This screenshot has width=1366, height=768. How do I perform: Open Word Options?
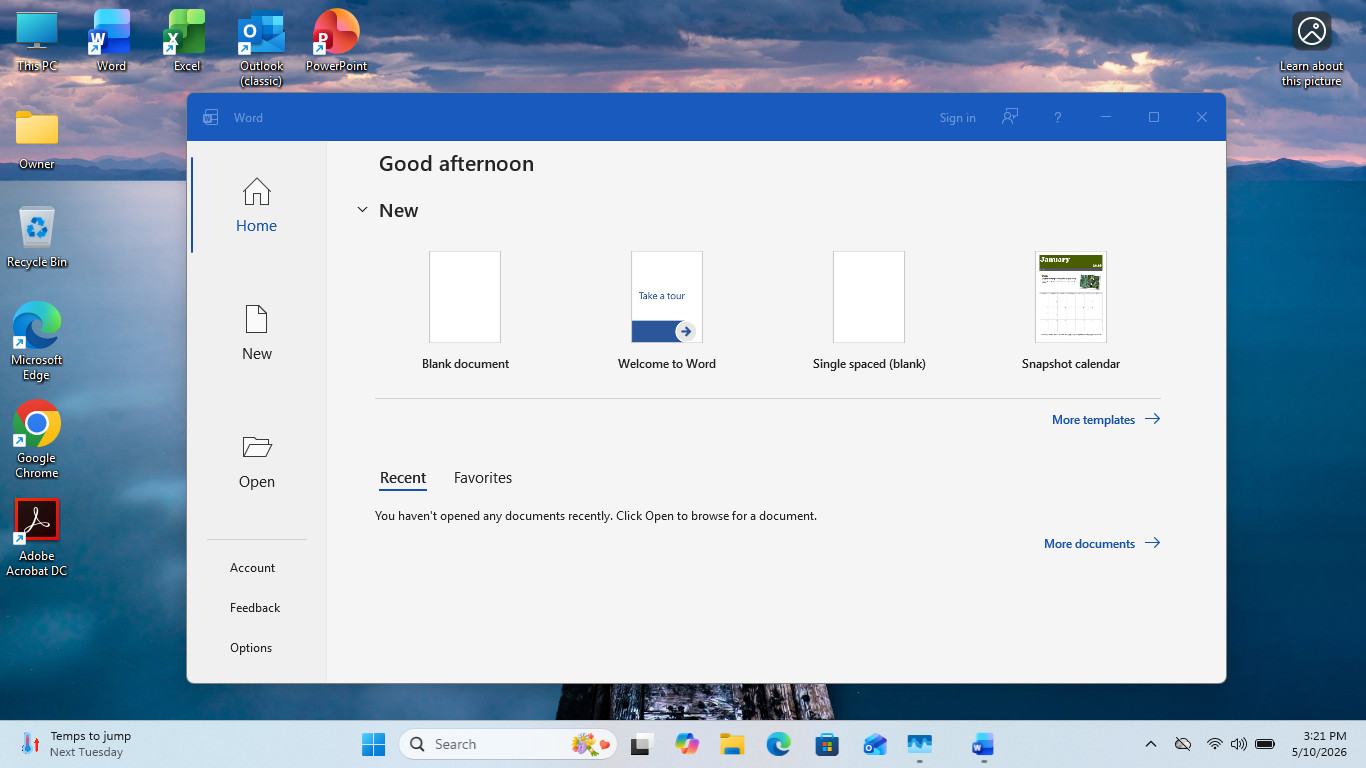click(251, 648)
